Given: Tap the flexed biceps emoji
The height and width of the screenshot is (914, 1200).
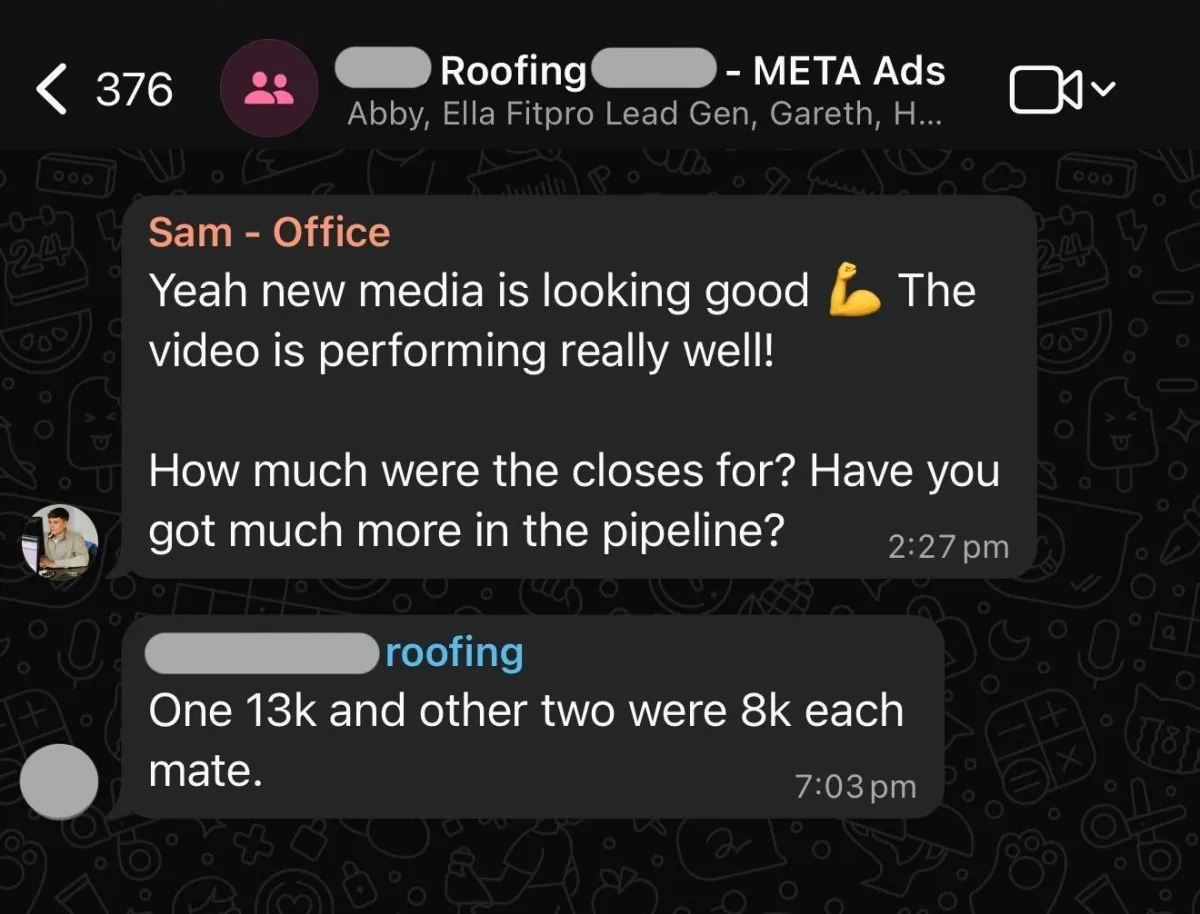Looking at the screenshot, I should (854, 293).
